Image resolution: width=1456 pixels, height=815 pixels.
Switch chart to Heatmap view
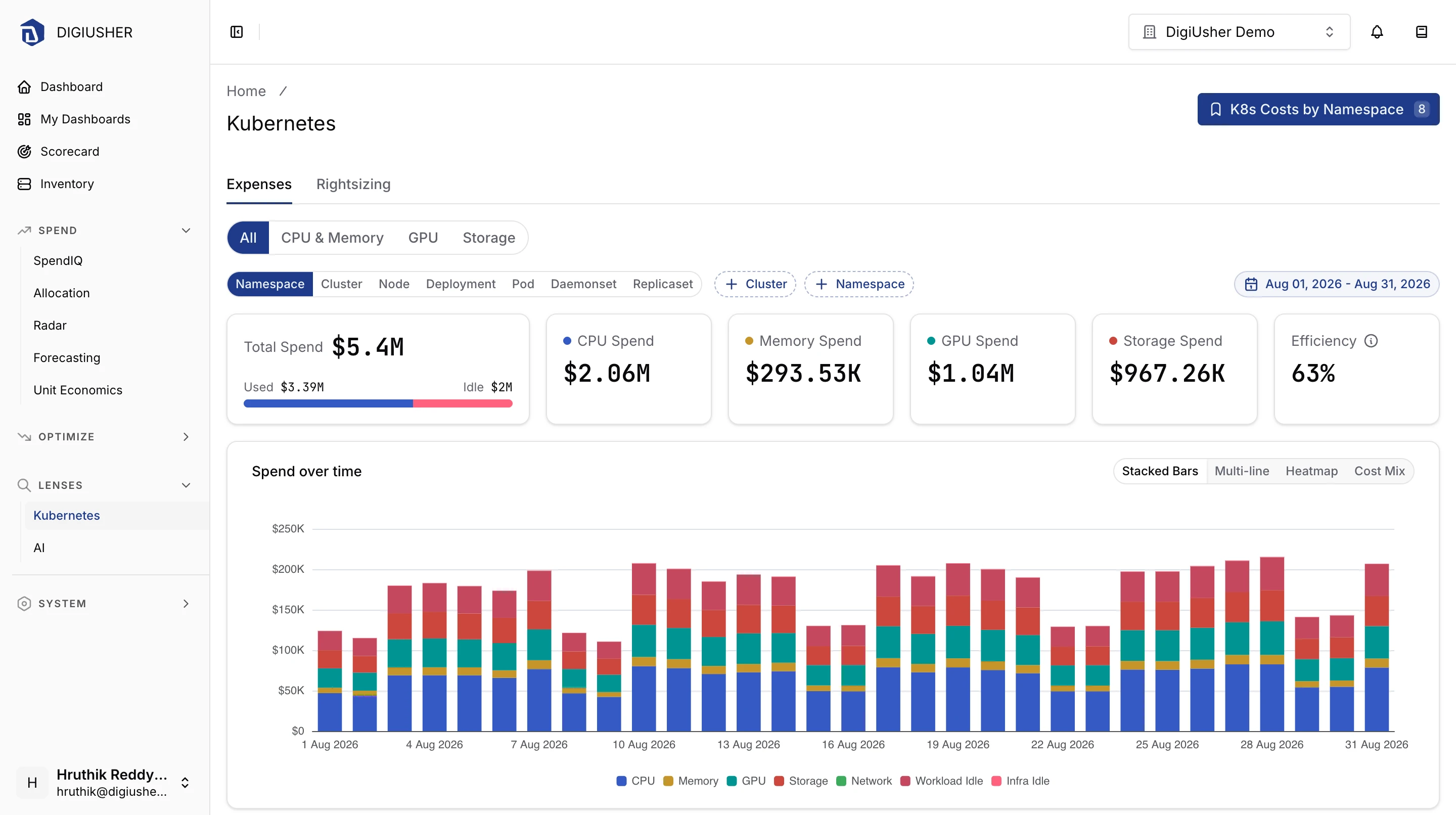(1311, 471)
